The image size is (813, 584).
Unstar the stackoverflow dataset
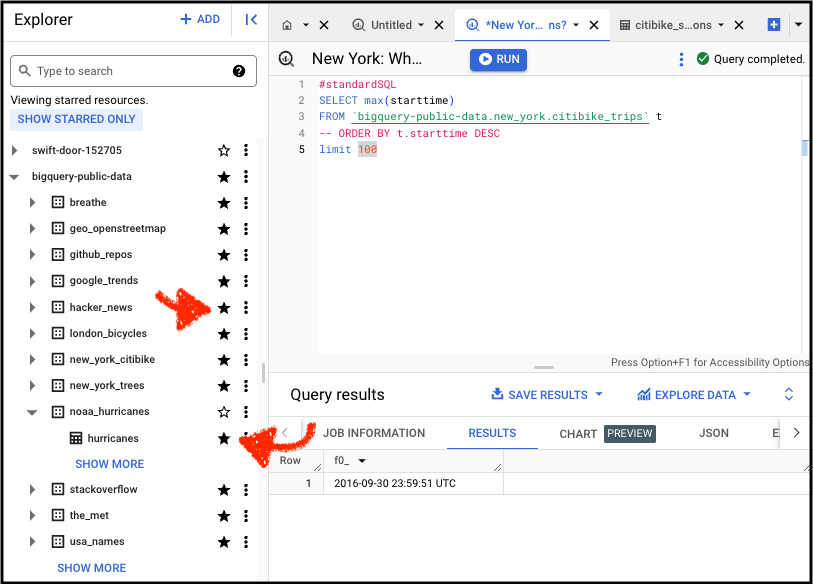(x=224, y=490)
